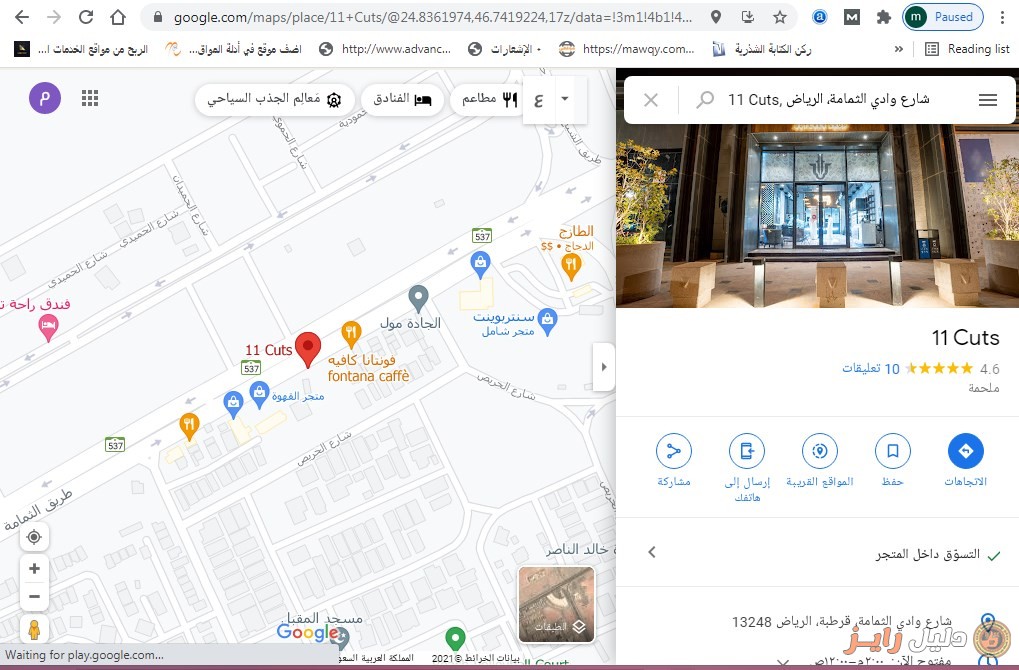The width and height of the screenshot is (1019, 670).
Task: Zoom out on the map
Action: click(34, 597)
